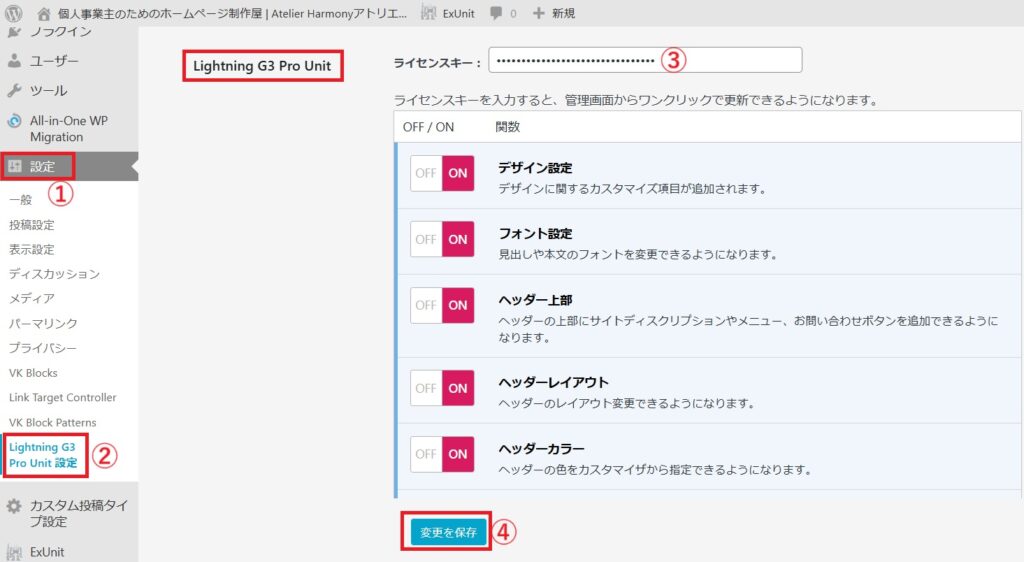Go to 投稿設定 page
Image resolution: width=1024 pixels, height=562 pixels.
(31, 225)
